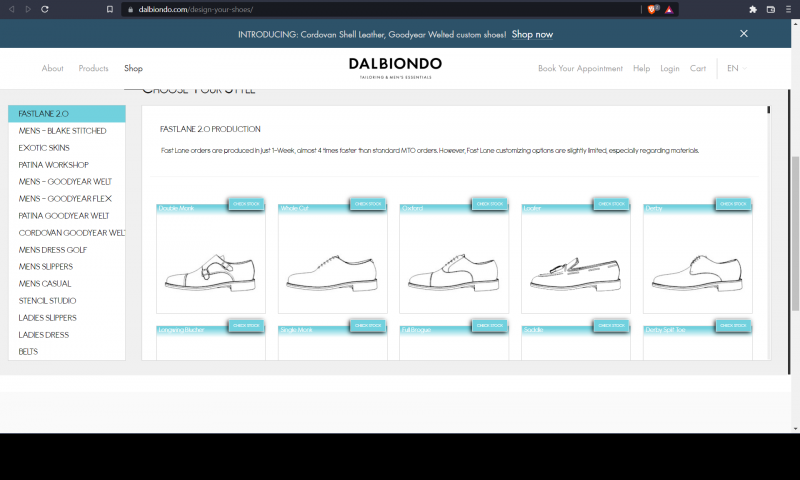Select MENS - GOODYEAR WELT category
Viewport: 800px width, 480px height.
point(67,182)
